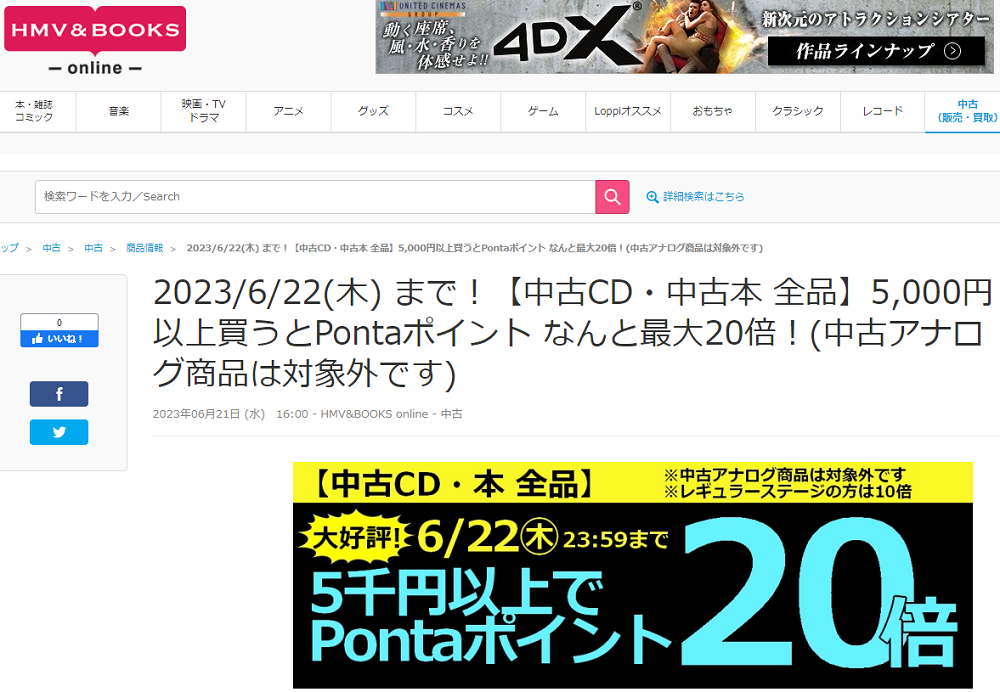Click the article headline about Pontaポイント最大20倍

coord(572,333)
